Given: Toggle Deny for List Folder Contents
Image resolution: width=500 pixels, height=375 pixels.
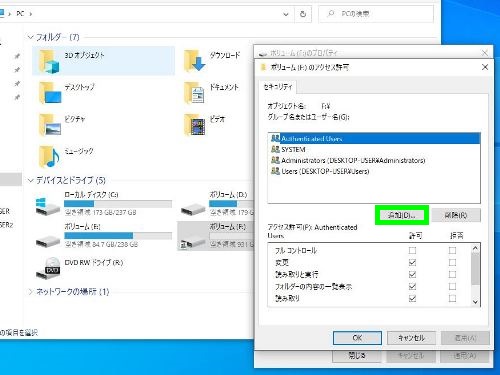Looking at the screenshot, I should [x=452, y=286].
